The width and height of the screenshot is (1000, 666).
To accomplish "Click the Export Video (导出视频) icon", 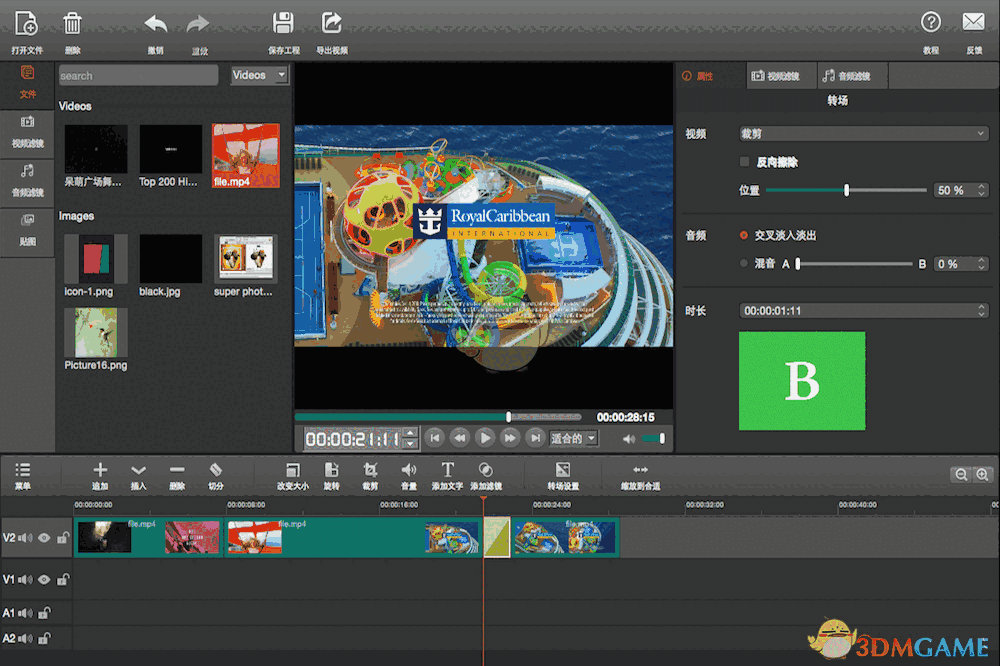I will coord(331,23).
